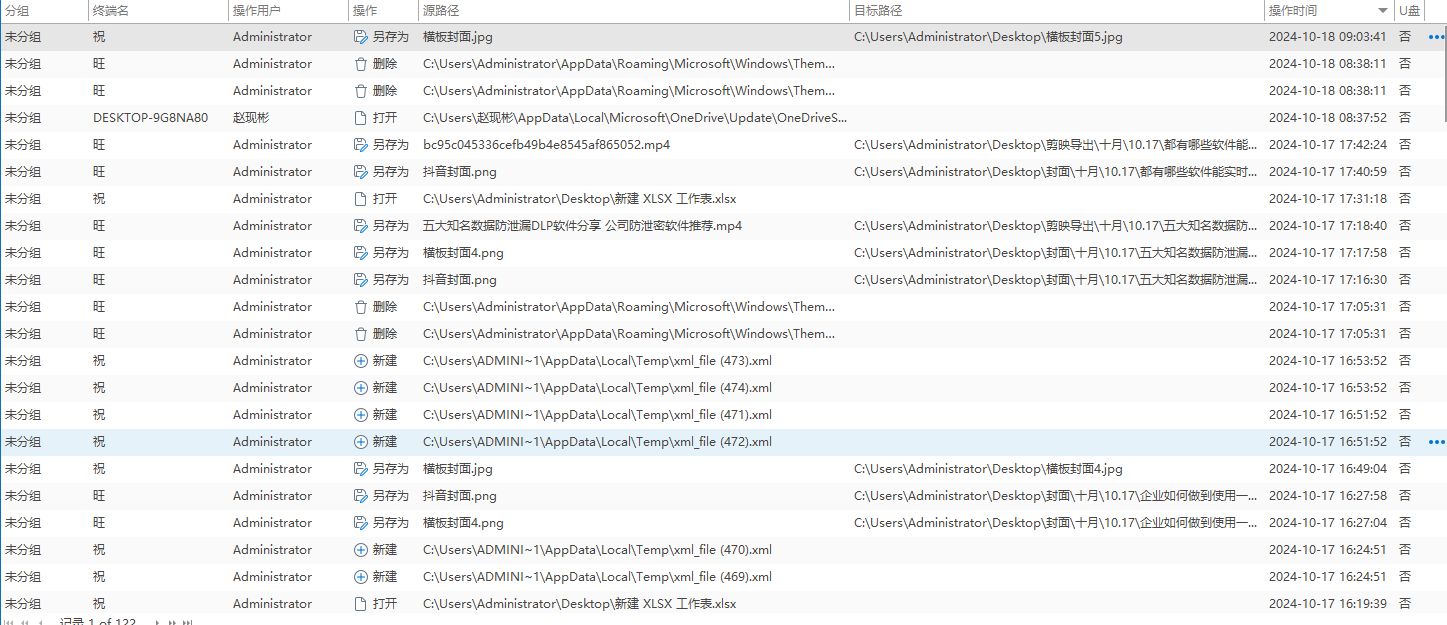Select the timestamp 2024-10-17 17:31:18
Screen dimensions: 1447x625
coord(1327,199)
